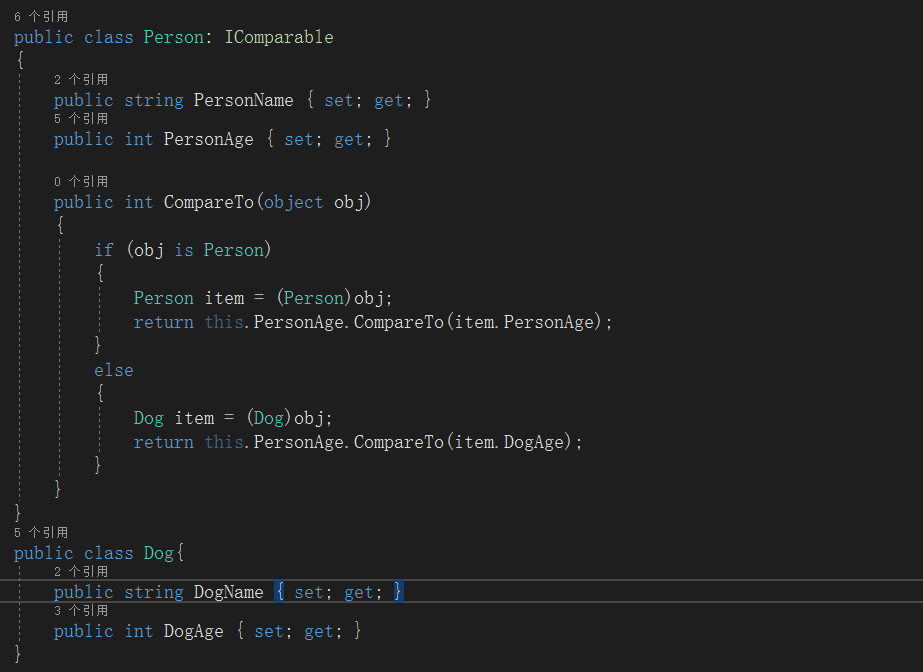Click the 'int' keyword on the CompareTo line
Viewport: 923px width, 672px height.
(x=139, y=202)
